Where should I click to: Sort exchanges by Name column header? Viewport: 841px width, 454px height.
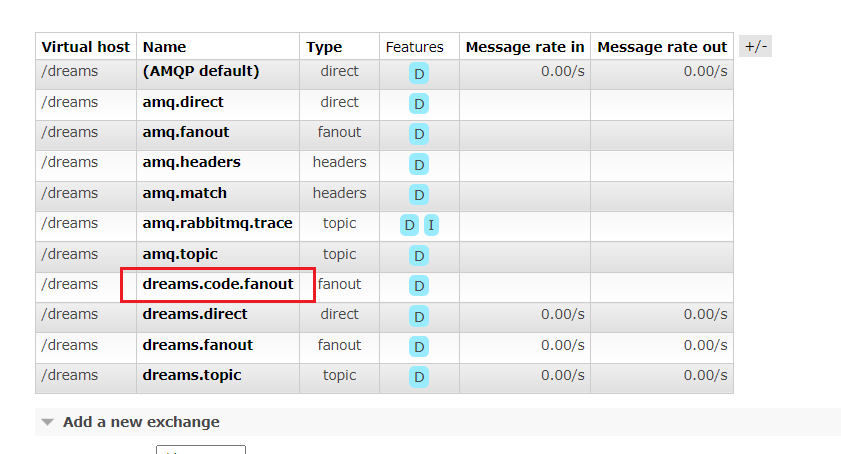(164, 47)
